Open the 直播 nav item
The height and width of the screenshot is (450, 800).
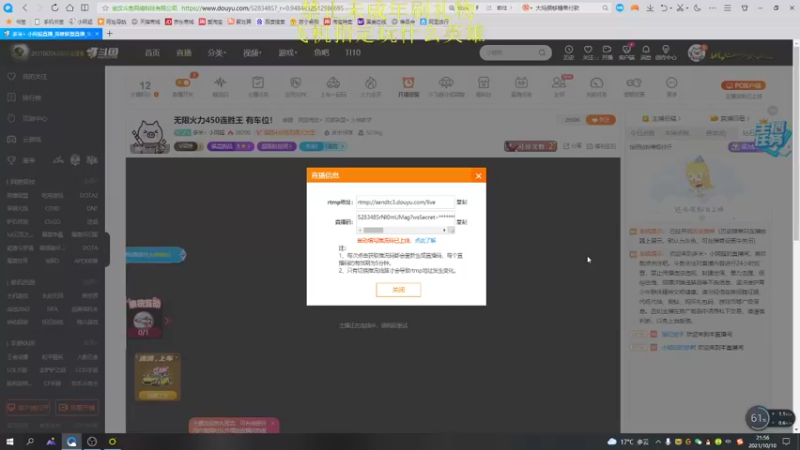pos(184,53)
